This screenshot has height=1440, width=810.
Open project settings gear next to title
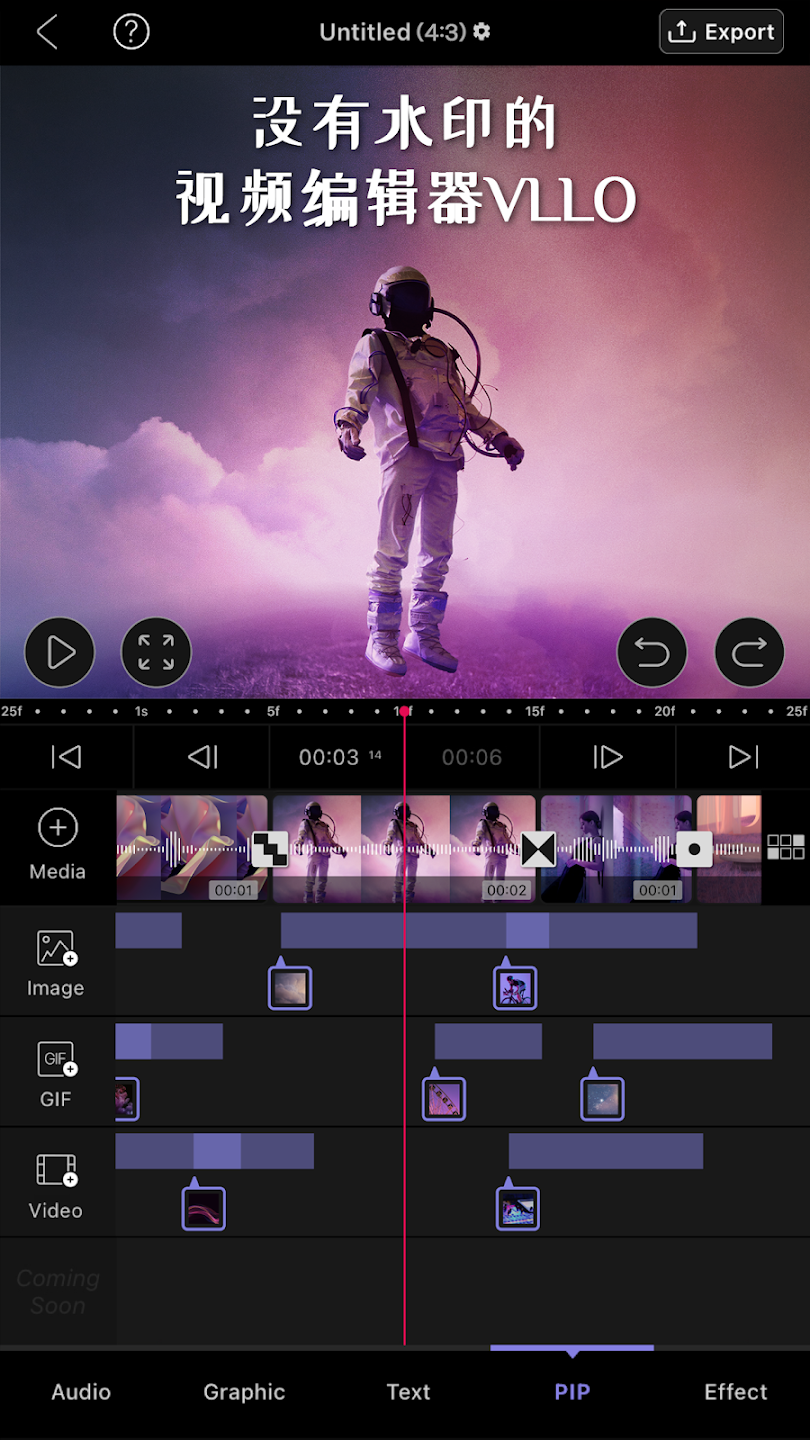click(x=482, y=32)
